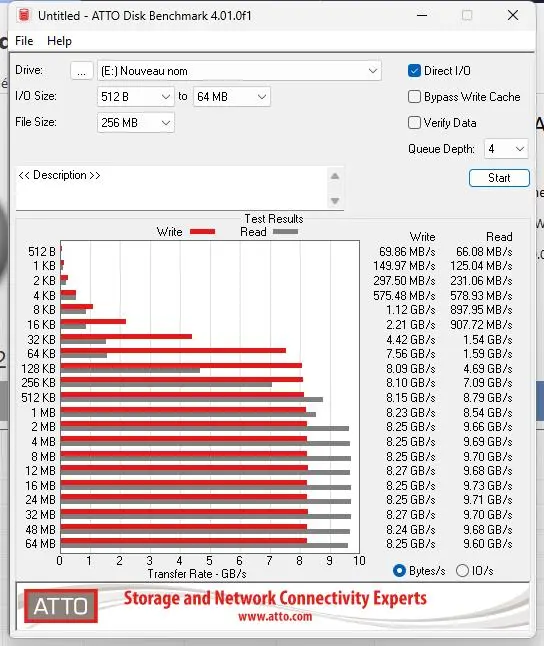Click the ATTO logo in the banner
The width and height of the screenshot is (544, 646).
(x=61, y=606)
